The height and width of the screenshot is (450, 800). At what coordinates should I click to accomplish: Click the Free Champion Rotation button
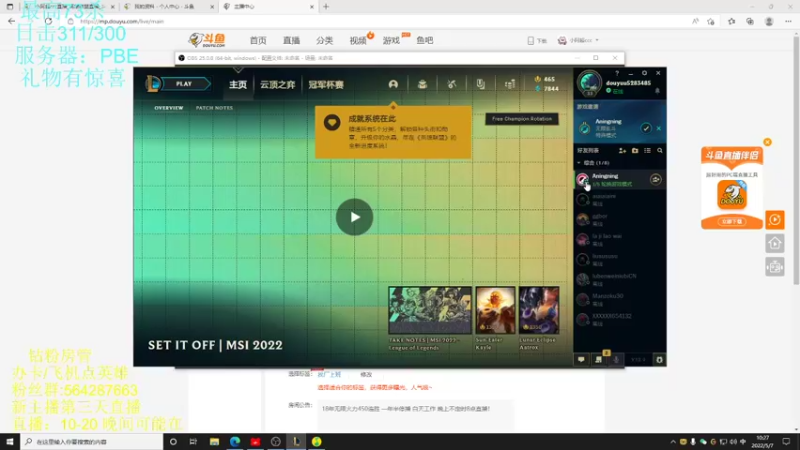[521, 119]
